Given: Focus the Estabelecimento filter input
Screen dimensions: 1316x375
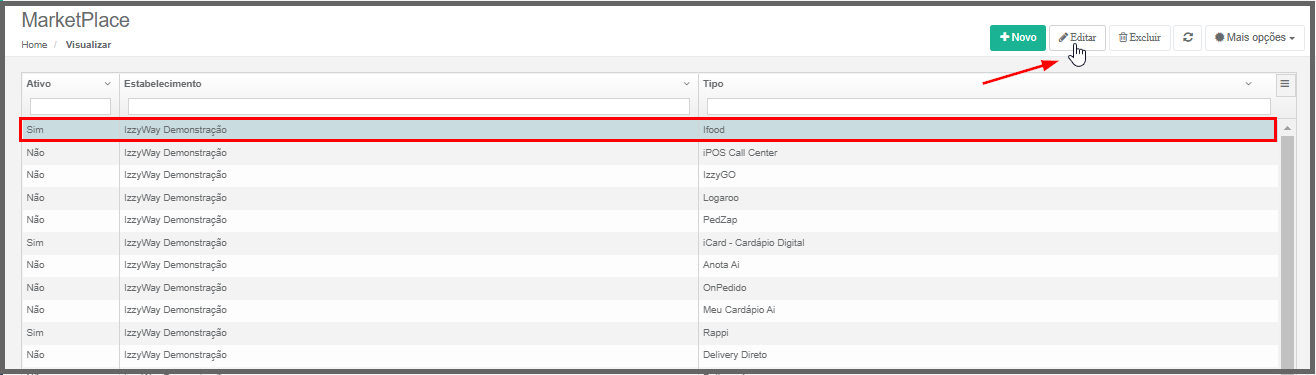Looking at the screenshot, I should 409,106.
